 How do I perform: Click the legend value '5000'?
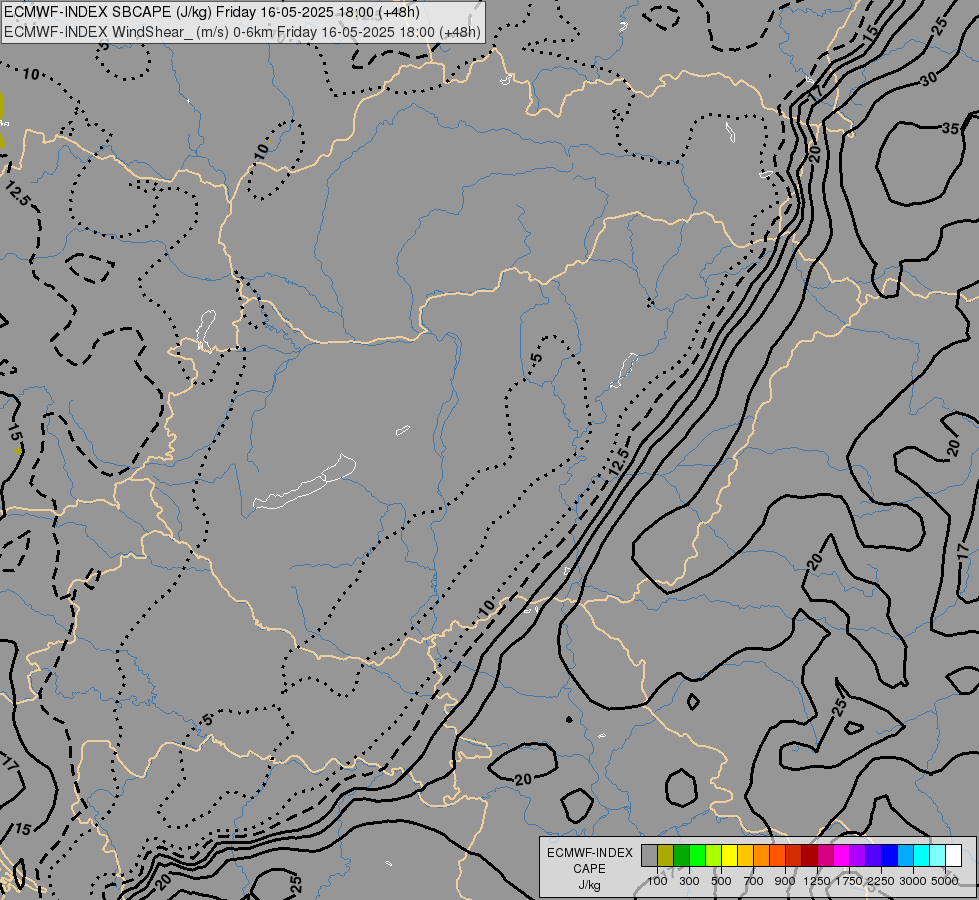pos(945,881)
